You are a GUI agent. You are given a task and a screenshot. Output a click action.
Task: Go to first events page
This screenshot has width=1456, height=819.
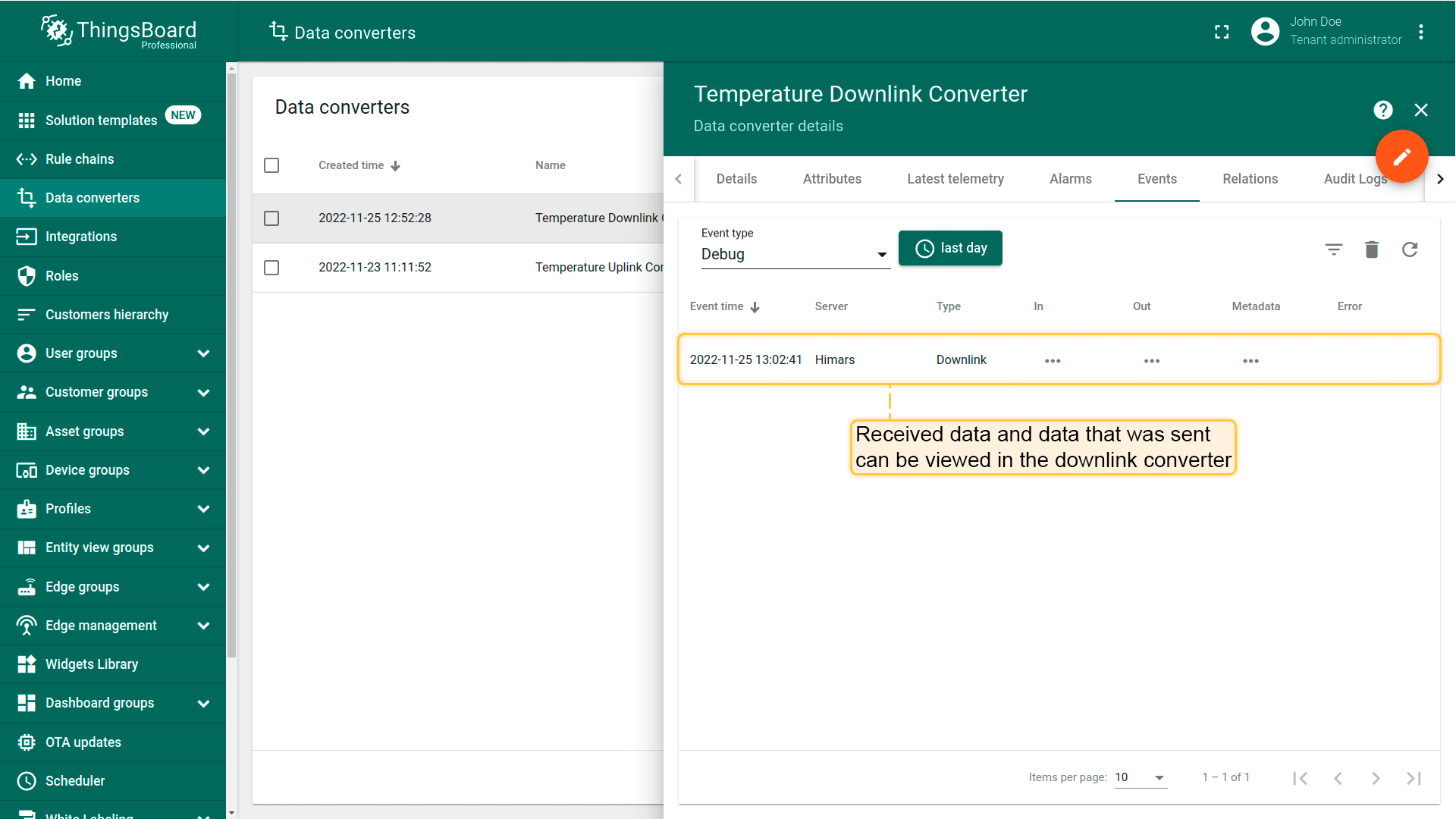[x=1300, y=778]
